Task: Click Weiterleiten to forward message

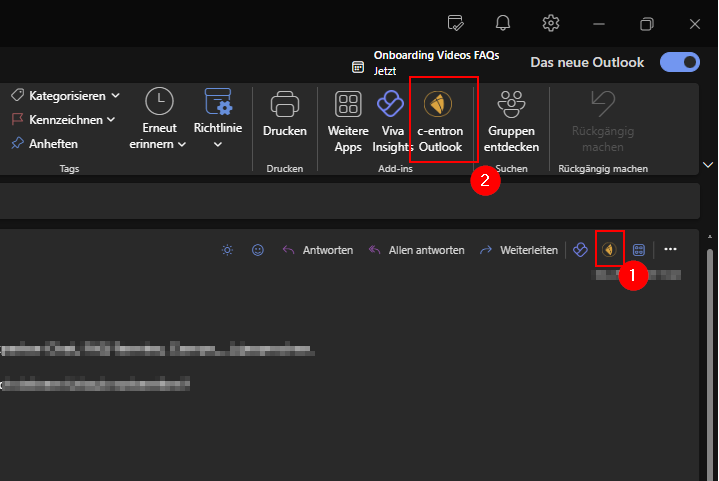Action: pos(519,250)
